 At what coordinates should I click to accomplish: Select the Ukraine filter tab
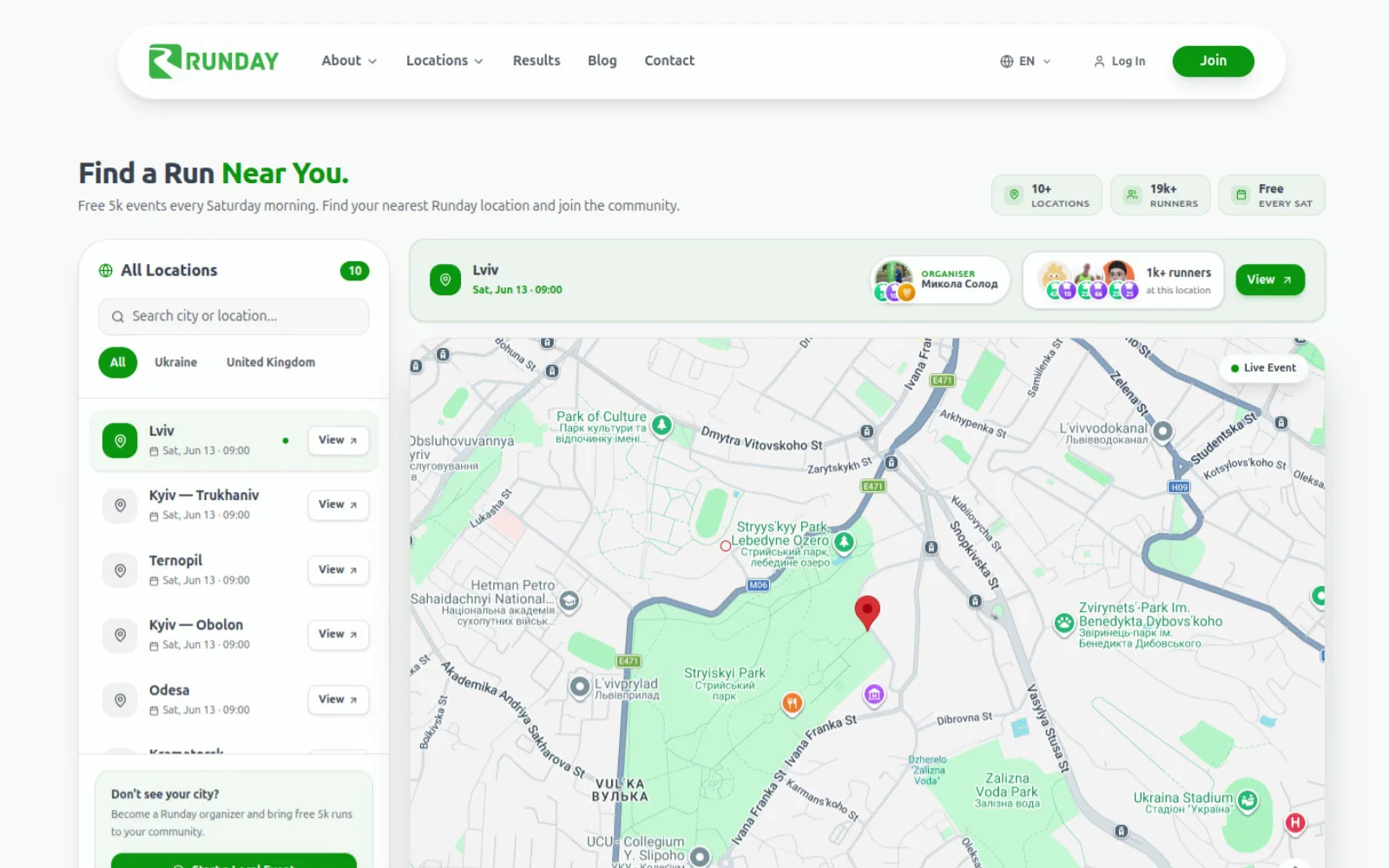tap(176, 362)
